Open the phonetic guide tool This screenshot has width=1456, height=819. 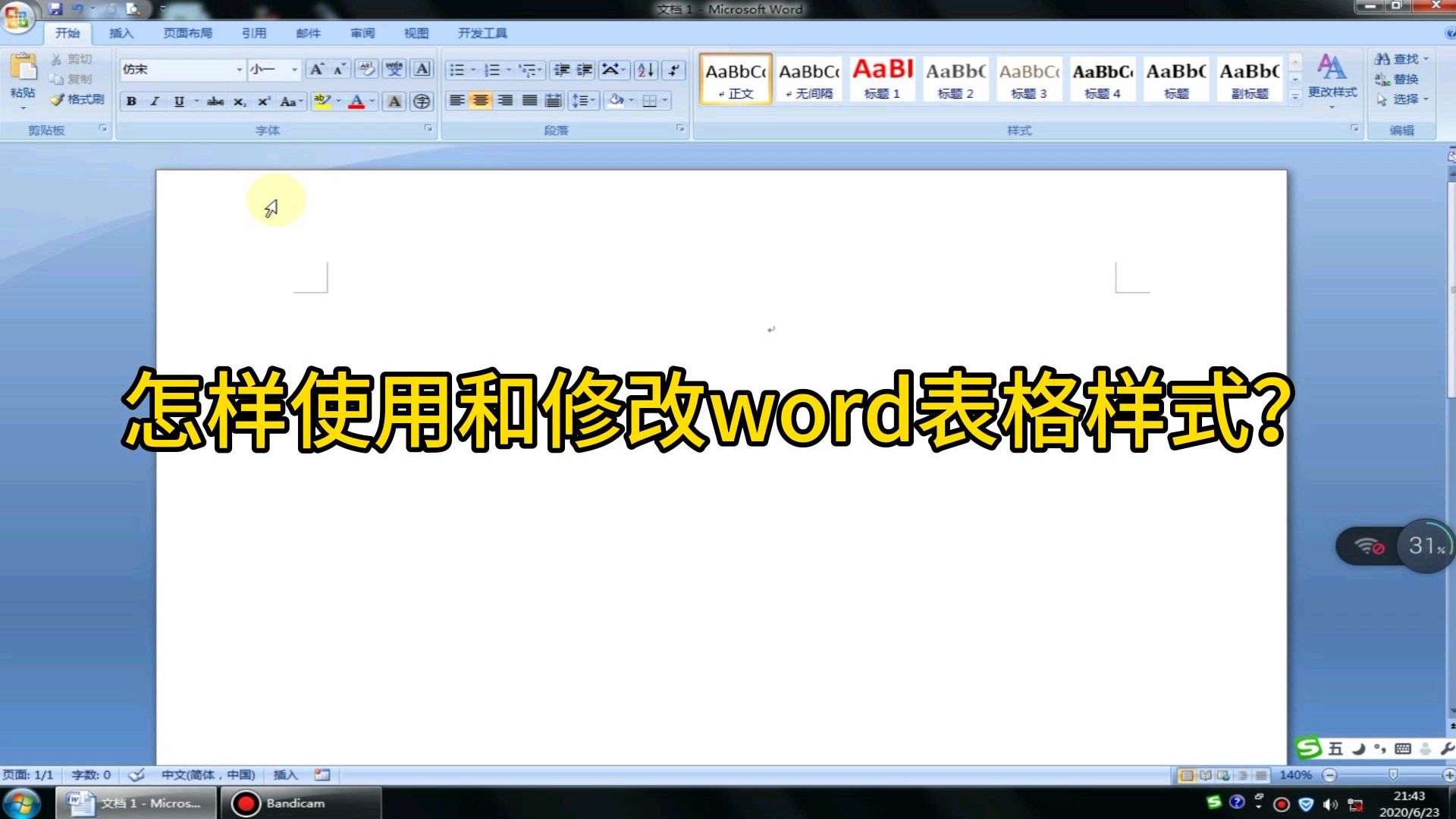pyautogui.click(x=394, y=70)
